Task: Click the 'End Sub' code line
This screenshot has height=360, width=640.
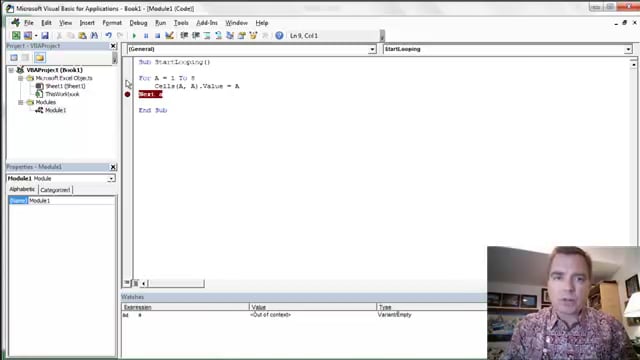Action: tap(153, 110)
